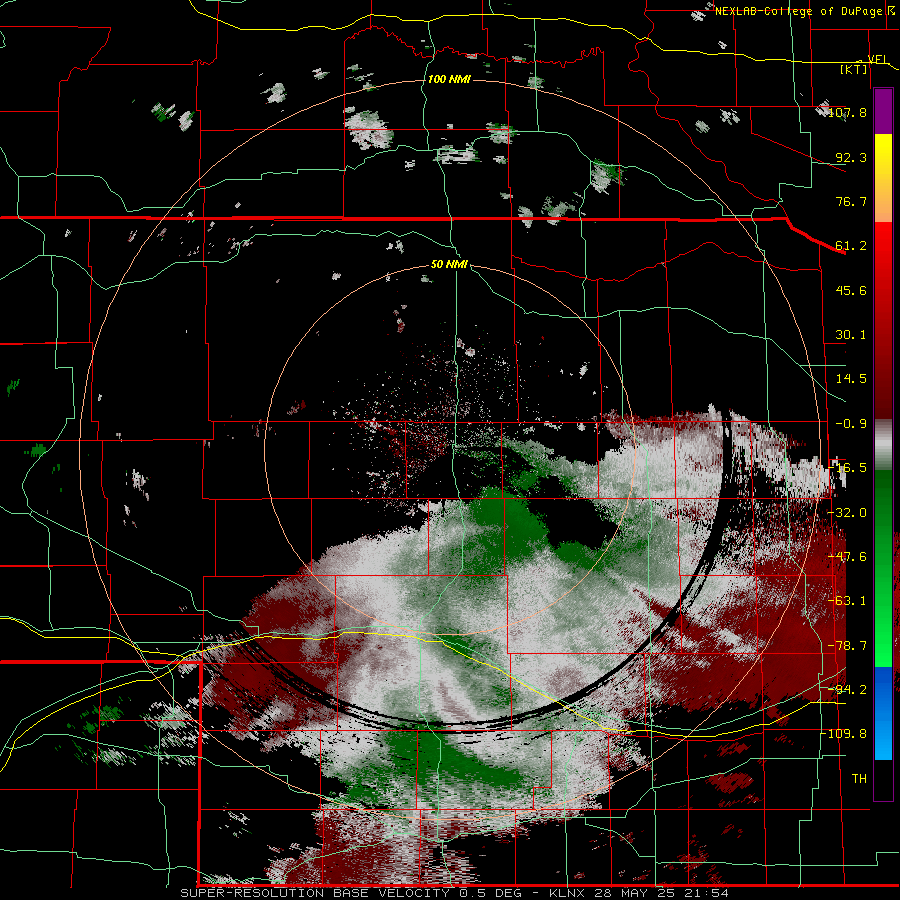Select the -94.2 scale value
The width and height of the screenshot is (900, 900).
pos(849,689)
